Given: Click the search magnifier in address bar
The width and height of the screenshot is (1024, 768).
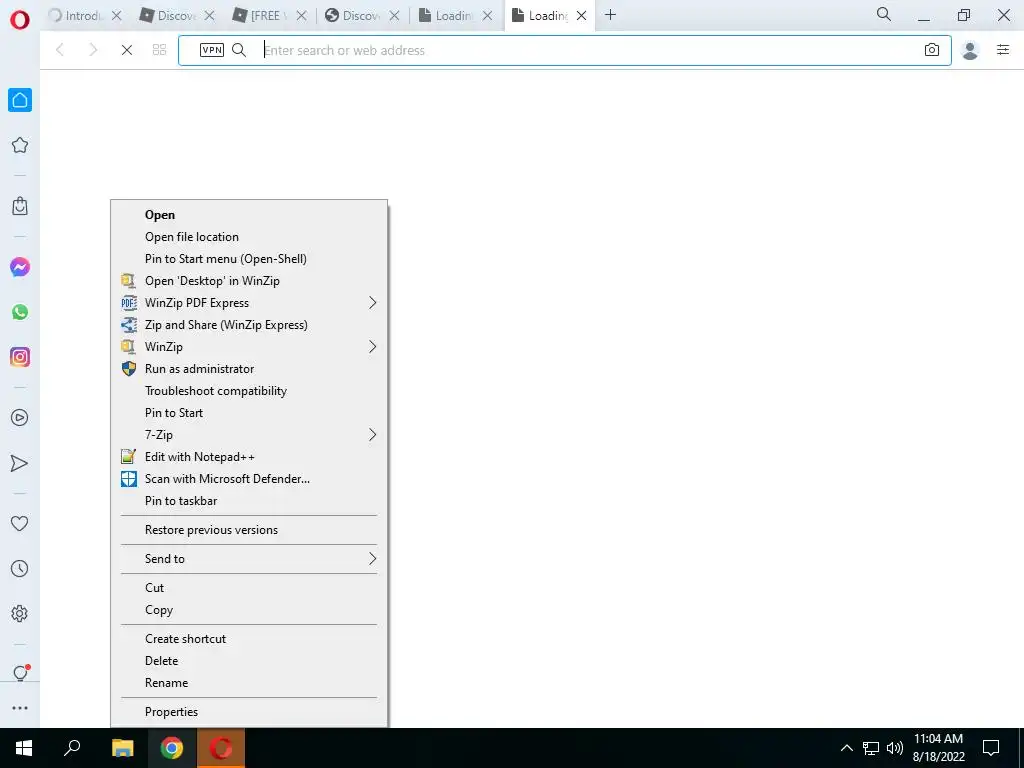Looking at the screenshot, I should tap(239, 50).
